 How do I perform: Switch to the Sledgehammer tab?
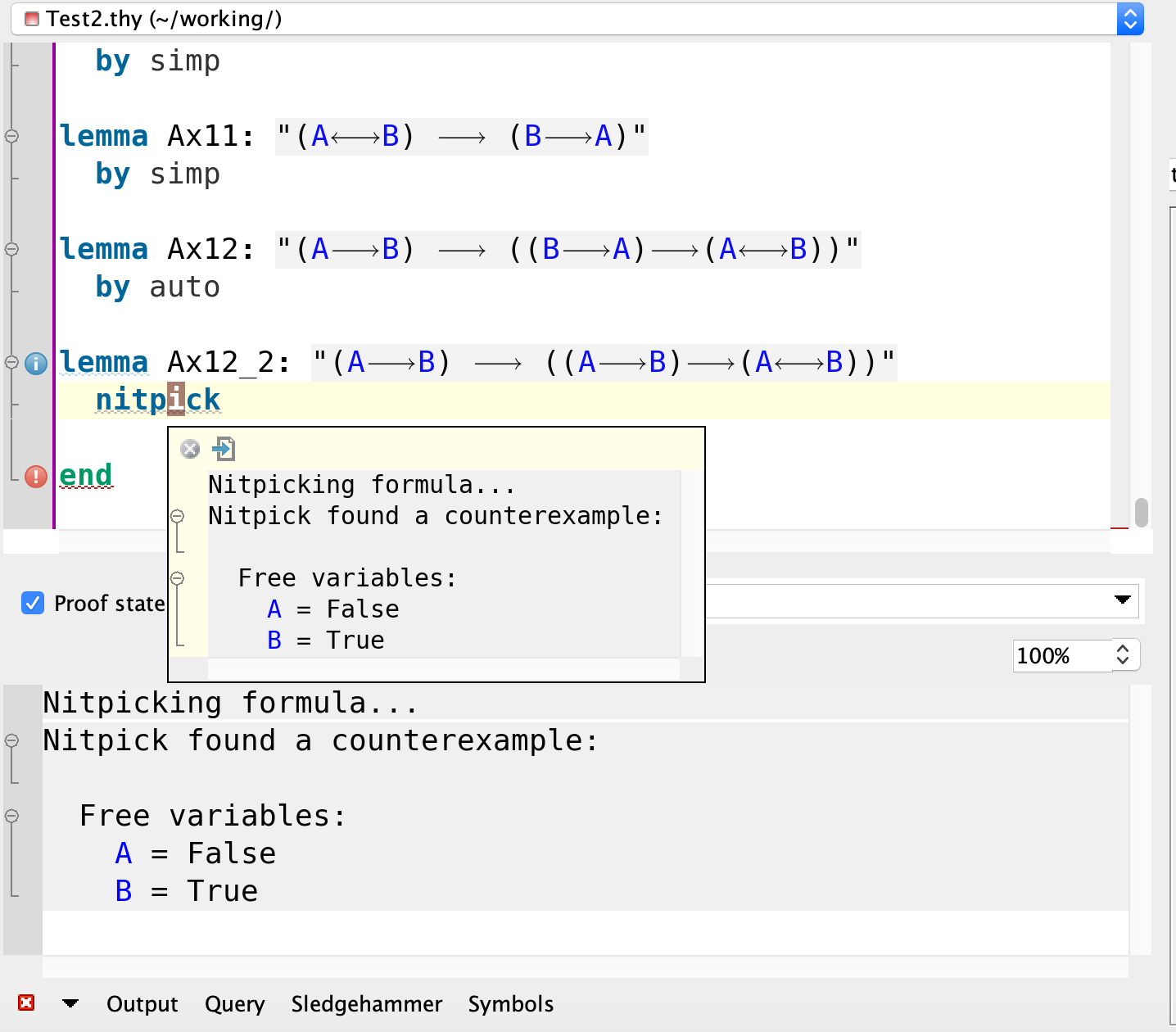point(367,1004)
